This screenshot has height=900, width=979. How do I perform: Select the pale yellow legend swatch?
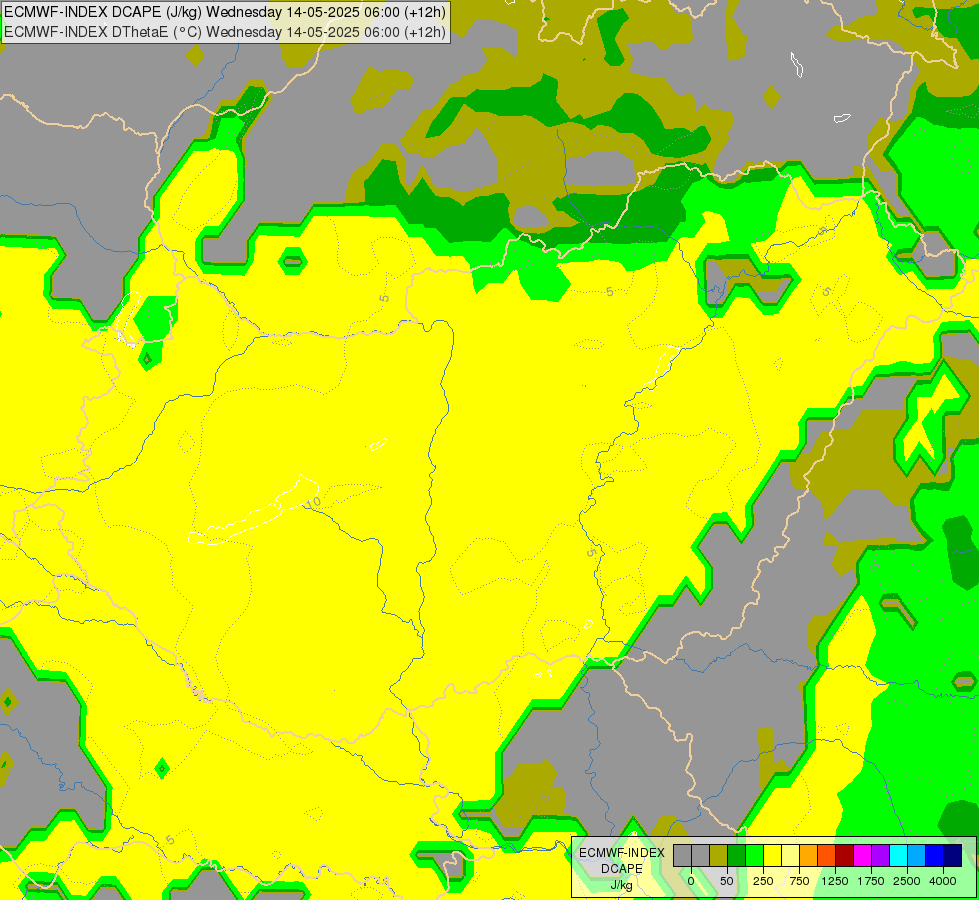tap(790, 856)
